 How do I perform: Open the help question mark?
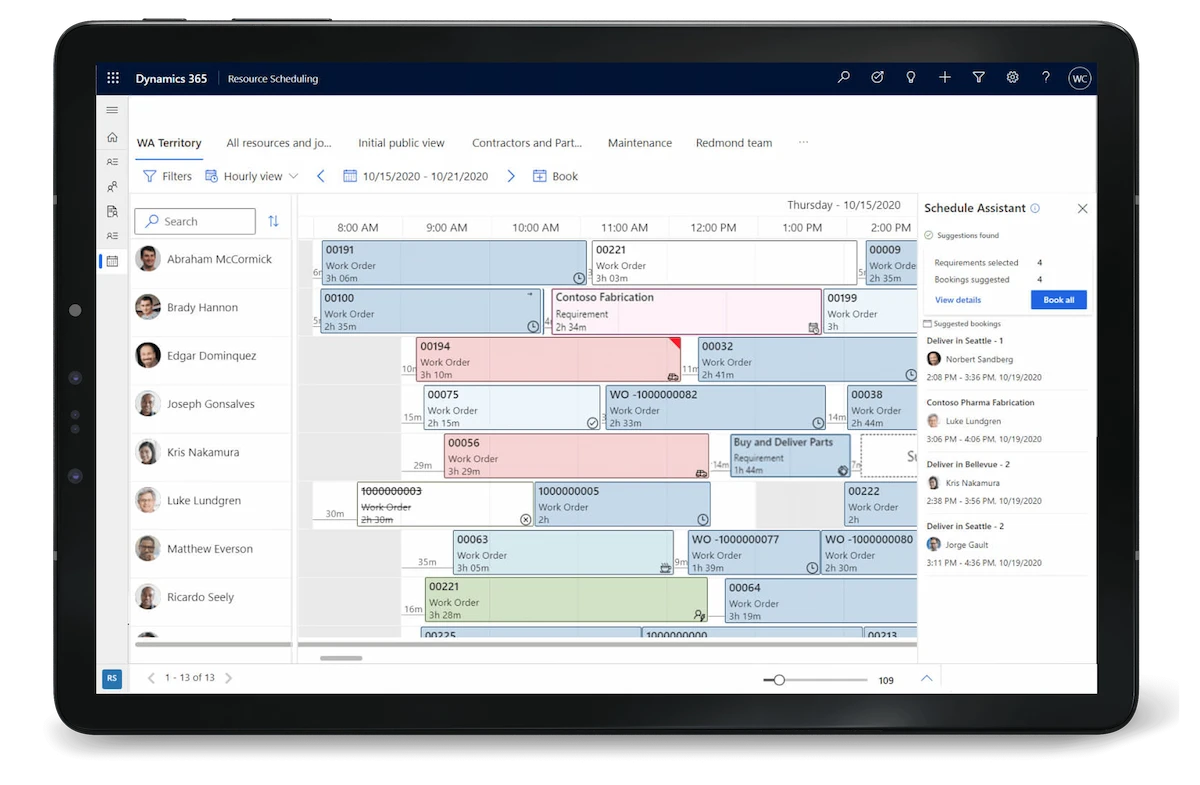coord(1046,77)
